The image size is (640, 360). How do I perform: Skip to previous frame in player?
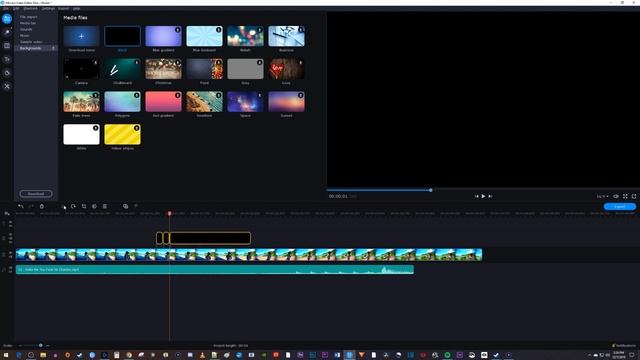click(476, 196)
